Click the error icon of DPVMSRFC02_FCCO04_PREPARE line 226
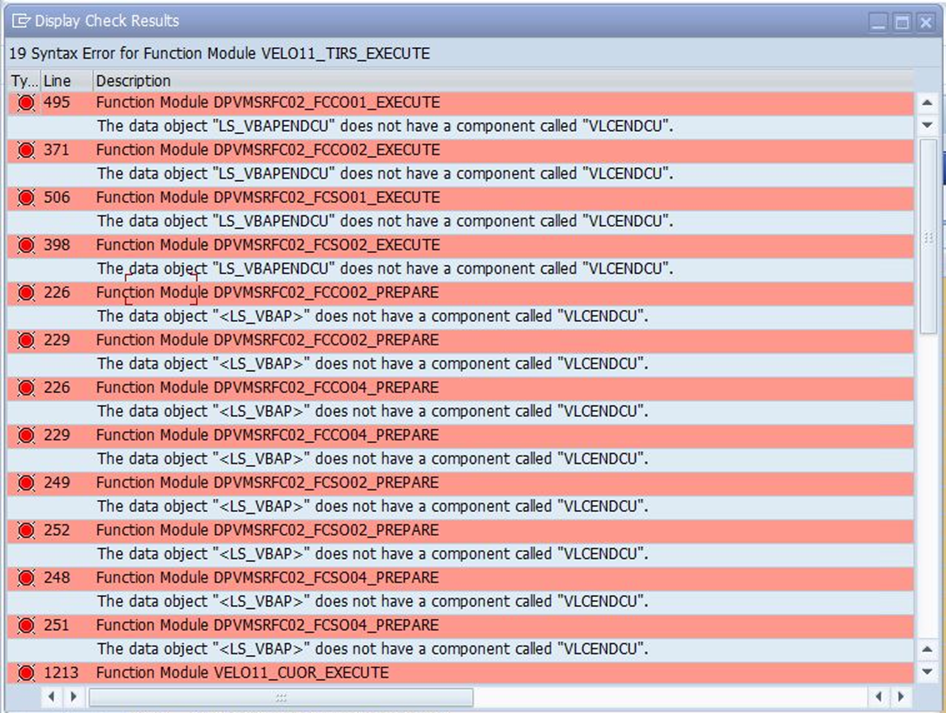This screenshot has height=713, width=946. [x=26, y=388]
